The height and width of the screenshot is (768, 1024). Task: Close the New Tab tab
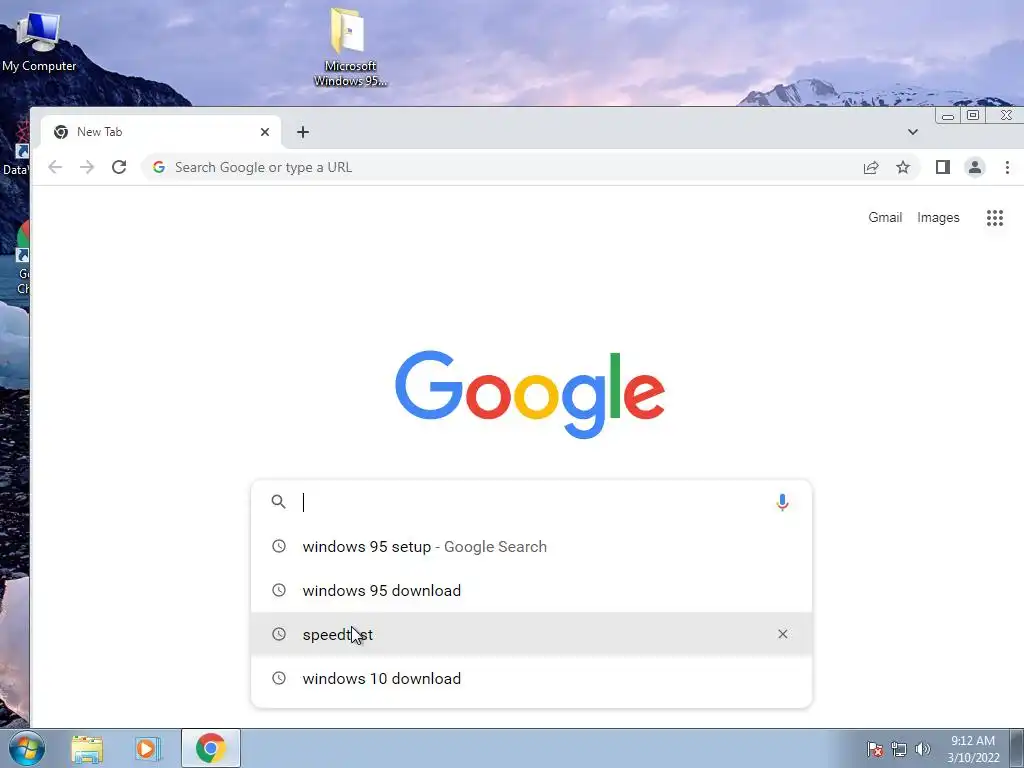[x=264, y=133]
